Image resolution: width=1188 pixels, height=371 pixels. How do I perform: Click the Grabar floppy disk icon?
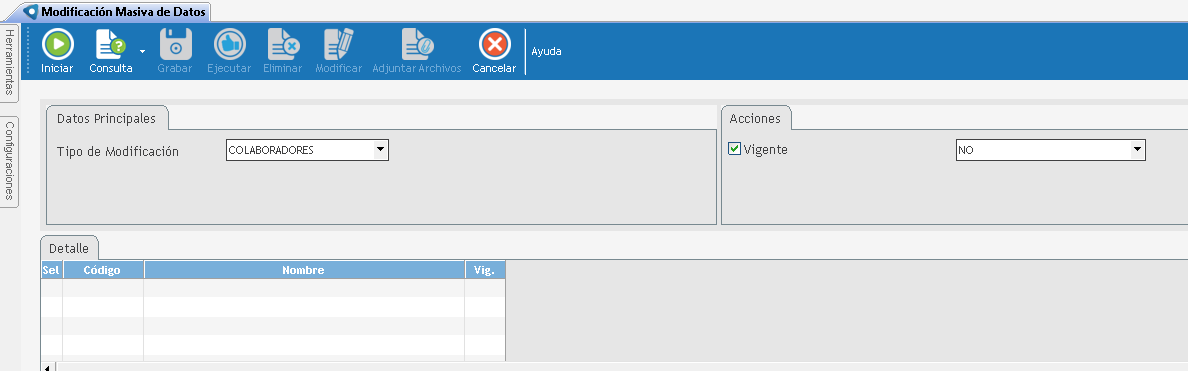click(x=176, y=44)
